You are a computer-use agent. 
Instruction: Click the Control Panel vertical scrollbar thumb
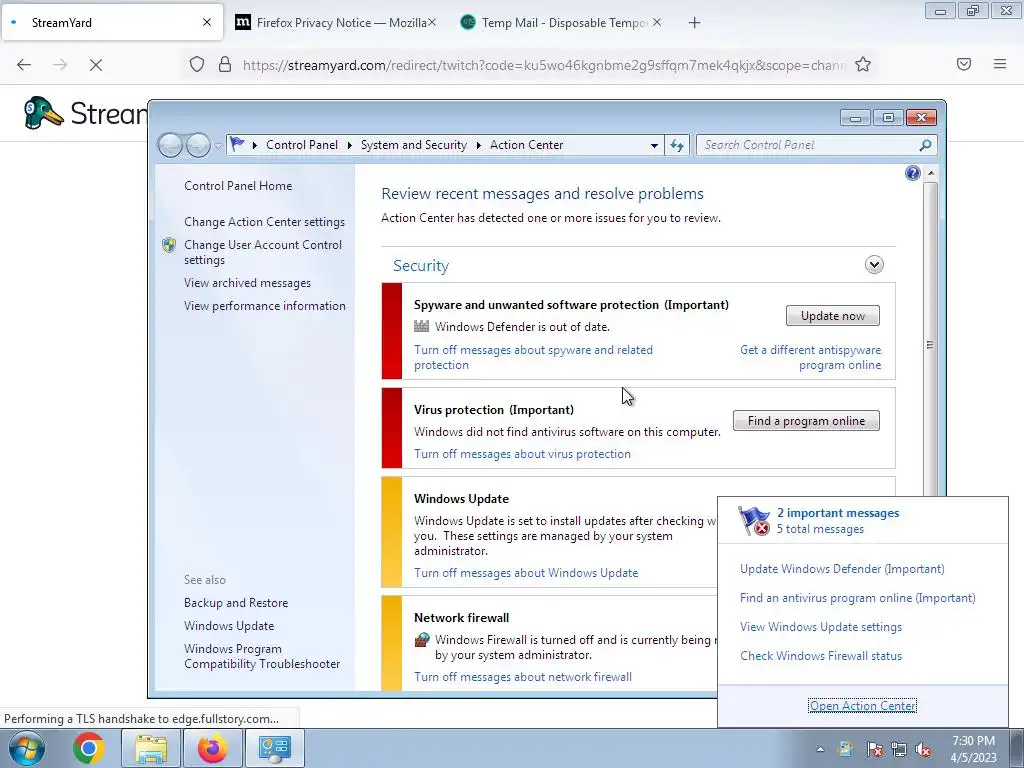tap(931, 344)
